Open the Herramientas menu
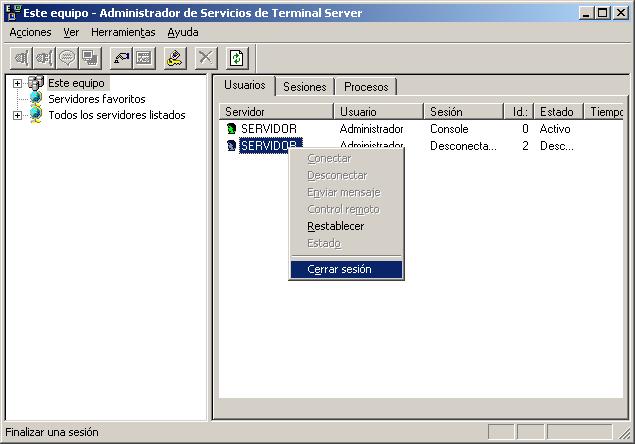635x444 pixels. pyautogui.click(x=122, y=32)
